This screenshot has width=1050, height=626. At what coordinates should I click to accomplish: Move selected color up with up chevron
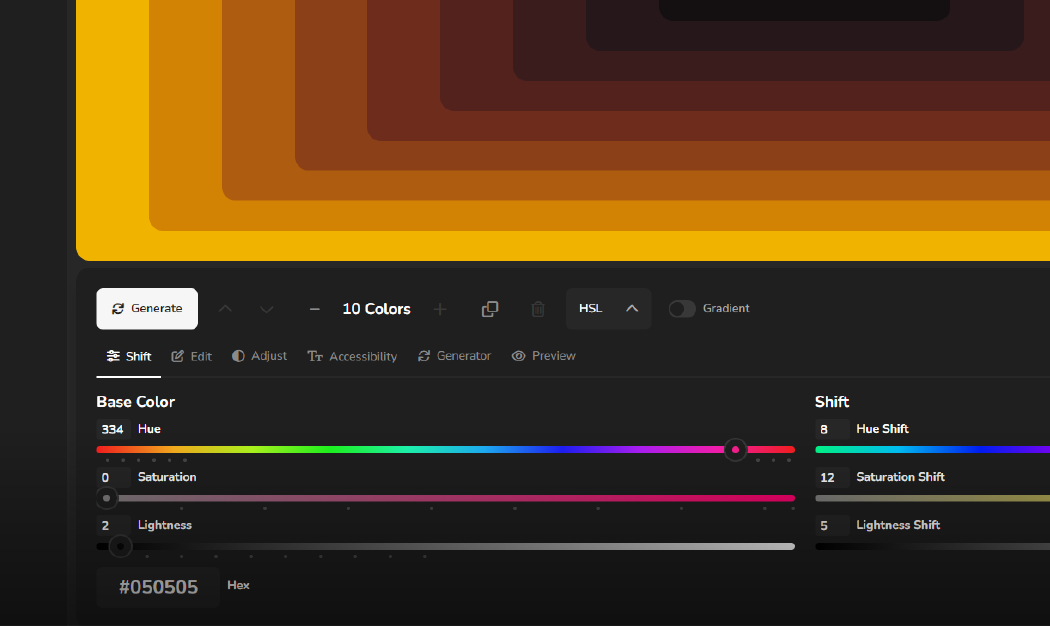tap(225, 309)
